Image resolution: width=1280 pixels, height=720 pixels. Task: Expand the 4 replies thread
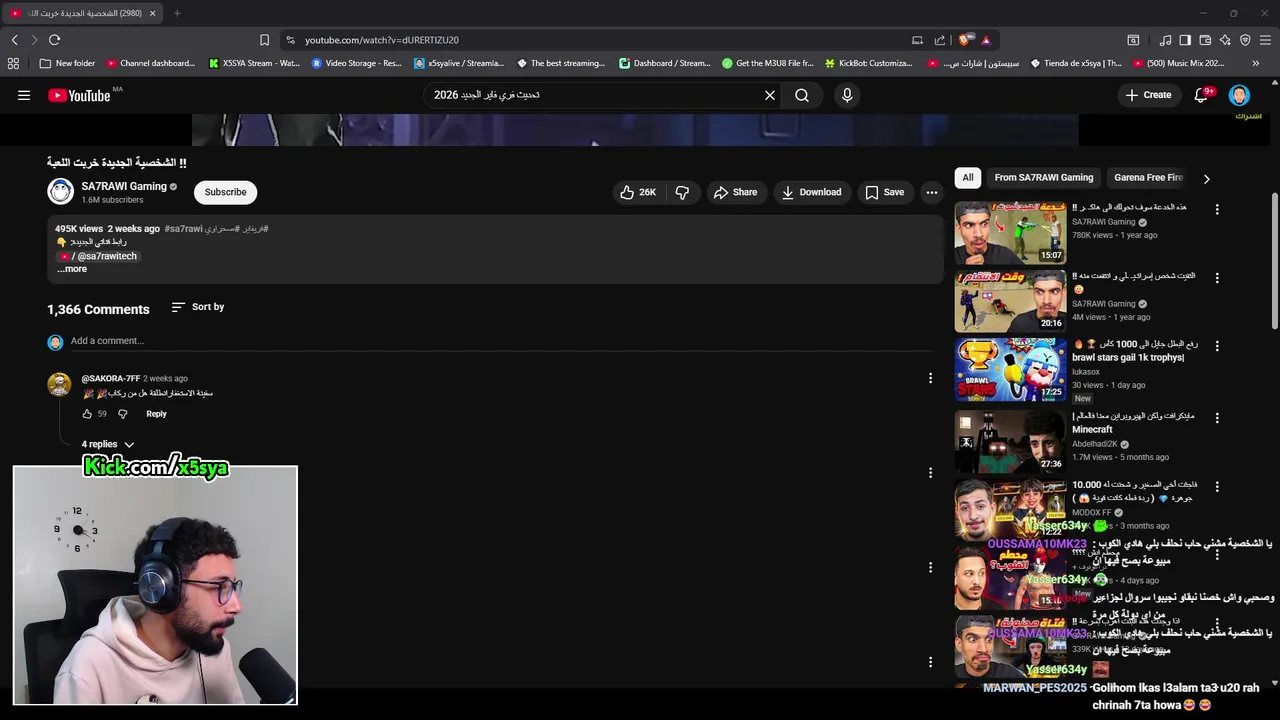(x=108, y=444)
